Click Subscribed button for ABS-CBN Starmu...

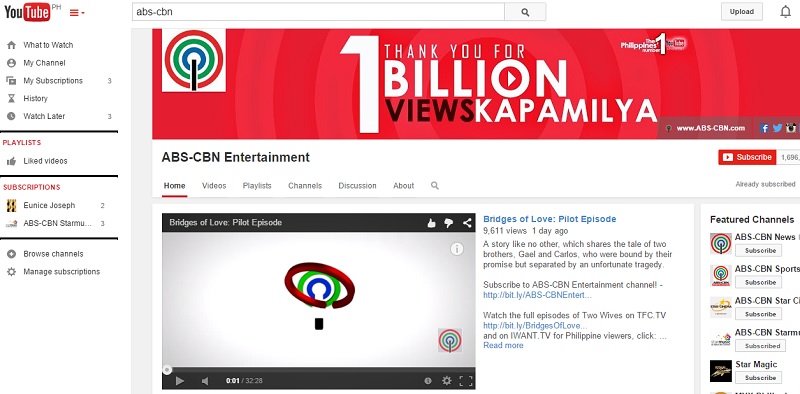pyautogui.click(x=760, y=346)
